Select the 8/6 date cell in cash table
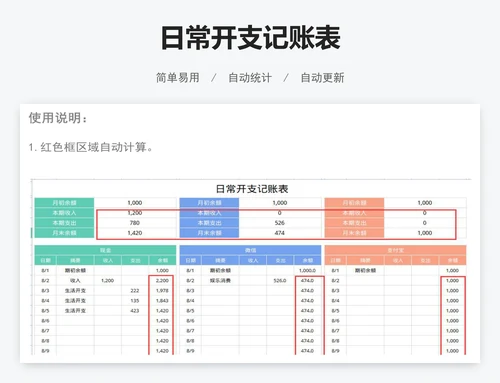Image resolution: width=500 pixels, height=383 pixels. coord(45,320)
